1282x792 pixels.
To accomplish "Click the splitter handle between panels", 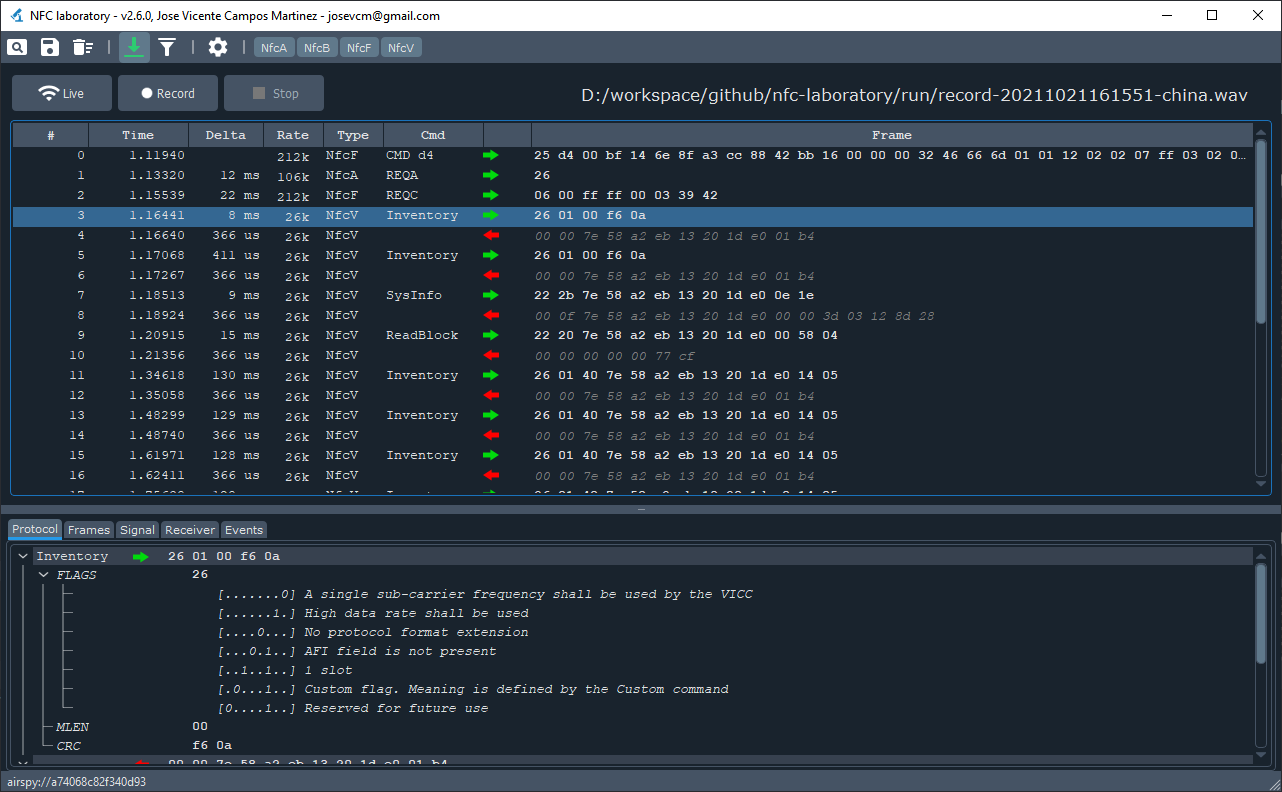I will click(x=641, y=510).
